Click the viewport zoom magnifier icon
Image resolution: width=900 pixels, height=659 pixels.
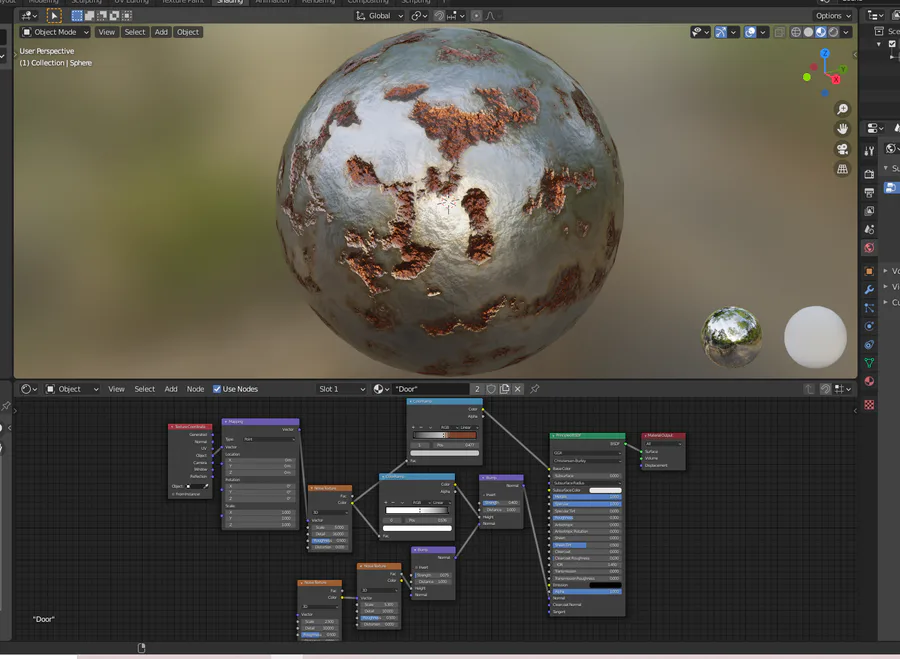click(x=842, y=109)
